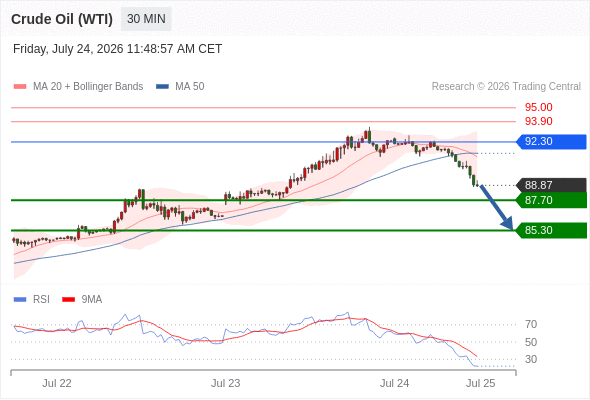Screen dimensions: 590x400
Task: Click the green 85.30 support price tag
Action: pyautogui.click(x=551, y=230)
